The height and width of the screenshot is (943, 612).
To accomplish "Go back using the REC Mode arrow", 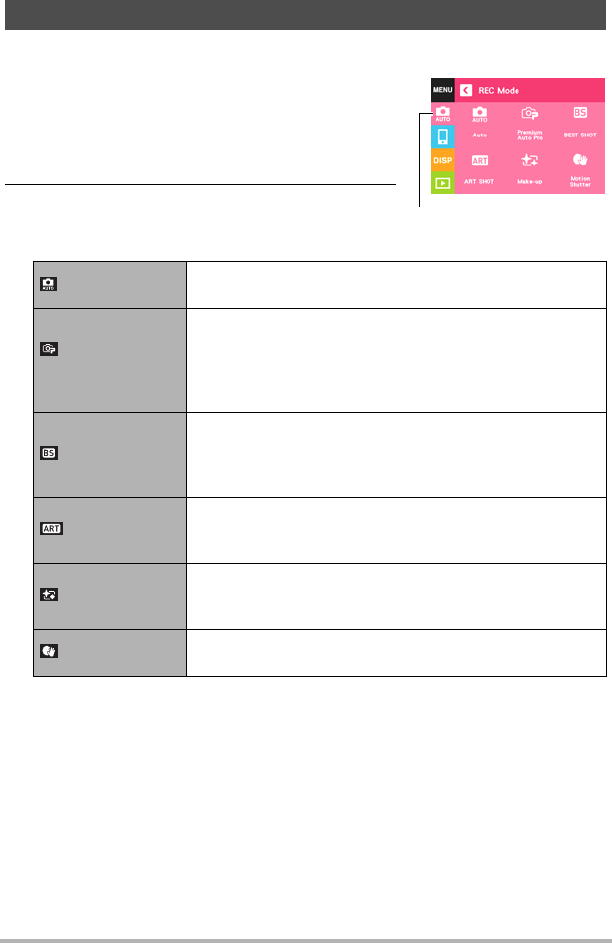I will point(466,90).
